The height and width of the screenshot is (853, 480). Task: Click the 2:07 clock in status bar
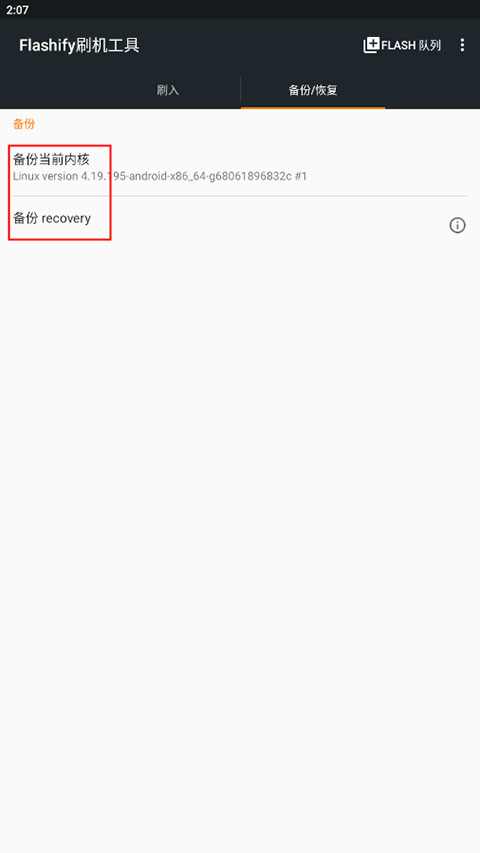tap(17, 10)
